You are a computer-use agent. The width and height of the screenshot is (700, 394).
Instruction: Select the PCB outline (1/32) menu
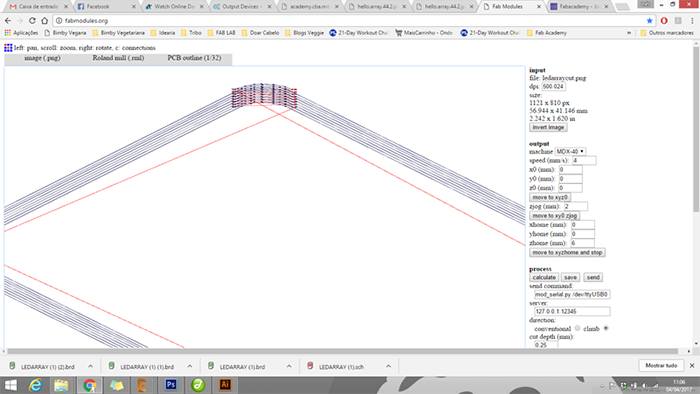click(194, 58)
